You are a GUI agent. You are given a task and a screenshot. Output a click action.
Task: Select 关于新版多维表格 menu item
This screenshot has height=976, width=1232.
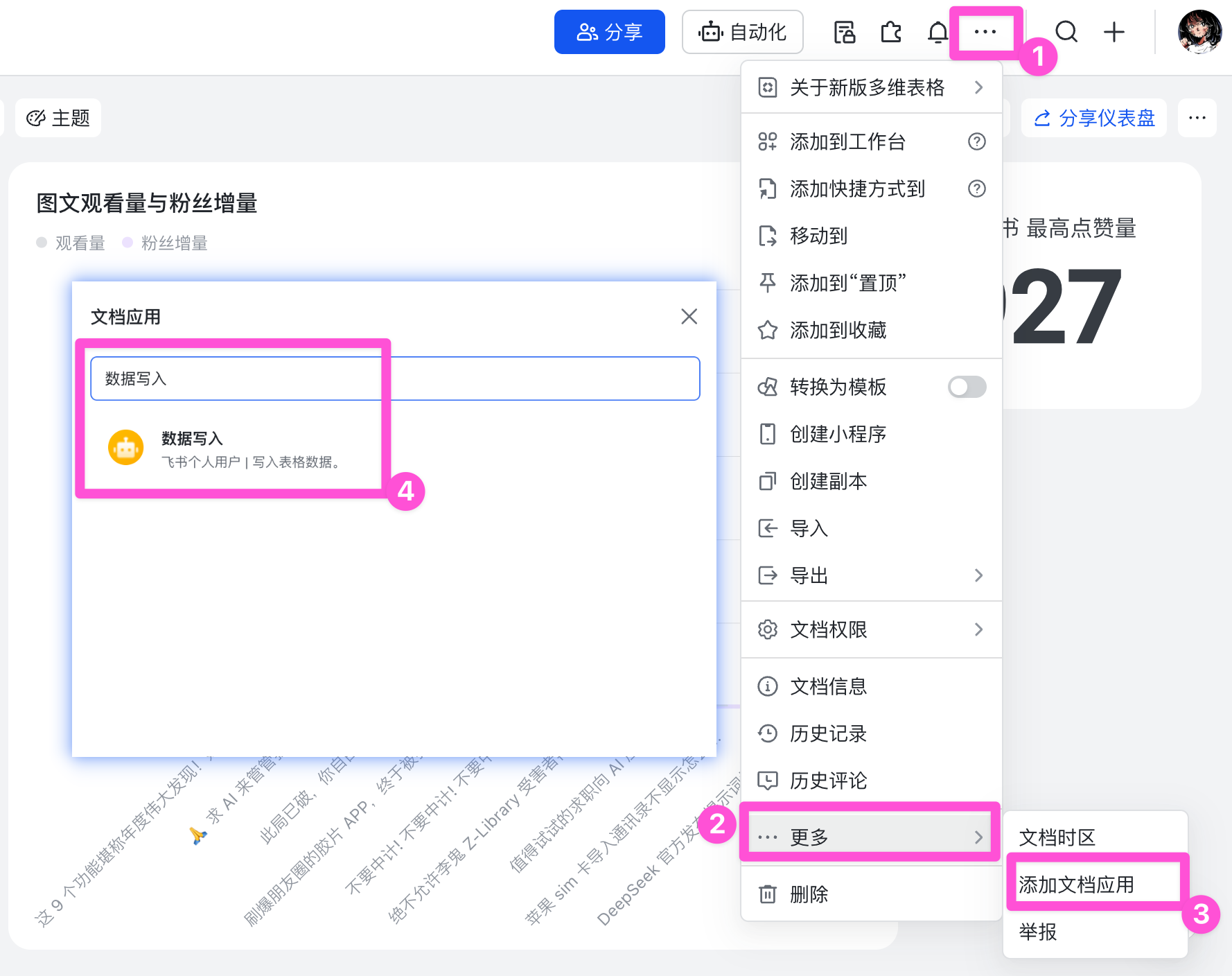point(872,87)
